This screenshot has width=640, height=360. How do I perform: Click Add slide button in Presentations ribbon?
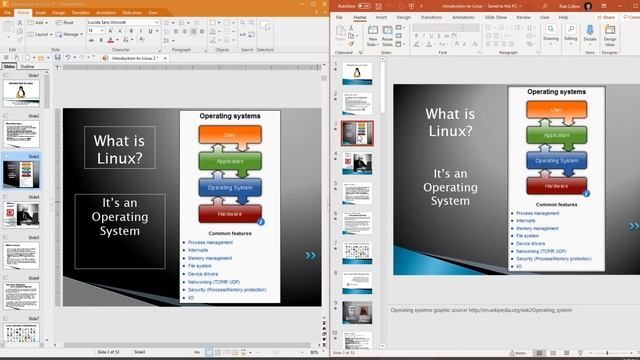click(x=38, y=22)
